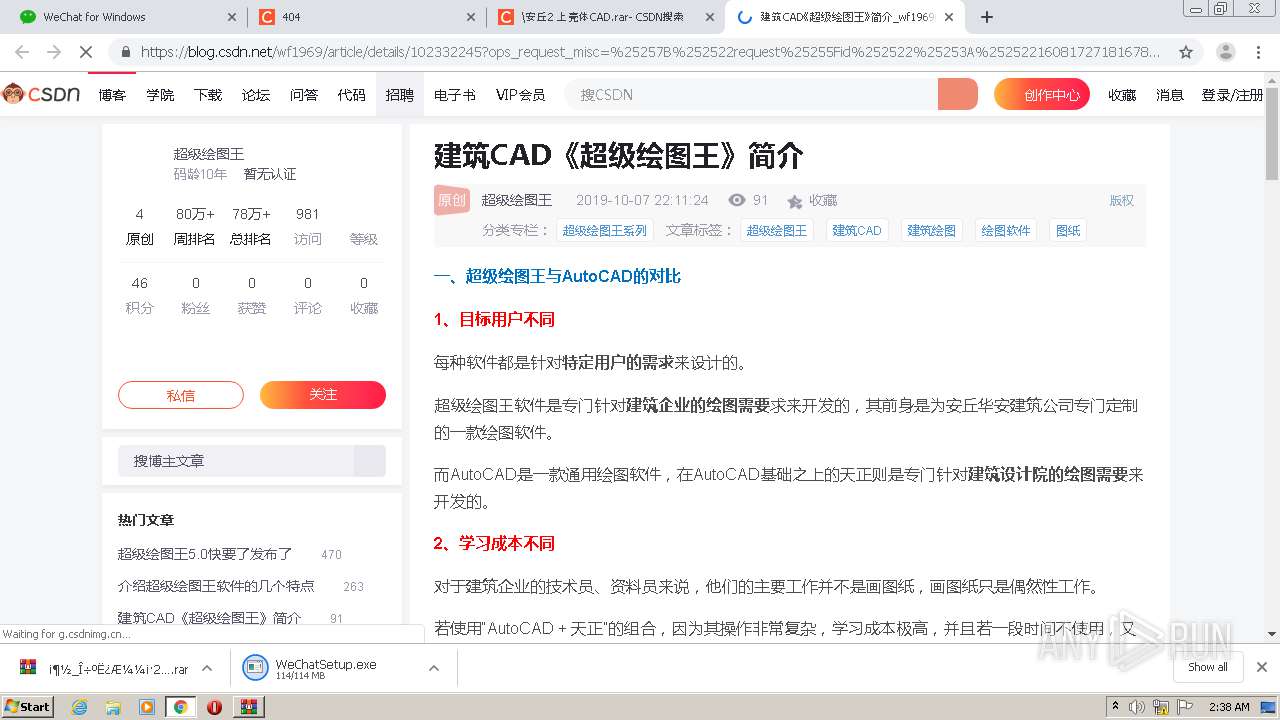This screenshot has height=720, width=1280.
Task: Click the taskbar clock 2:38 AM
Action: coord(1229,707)
